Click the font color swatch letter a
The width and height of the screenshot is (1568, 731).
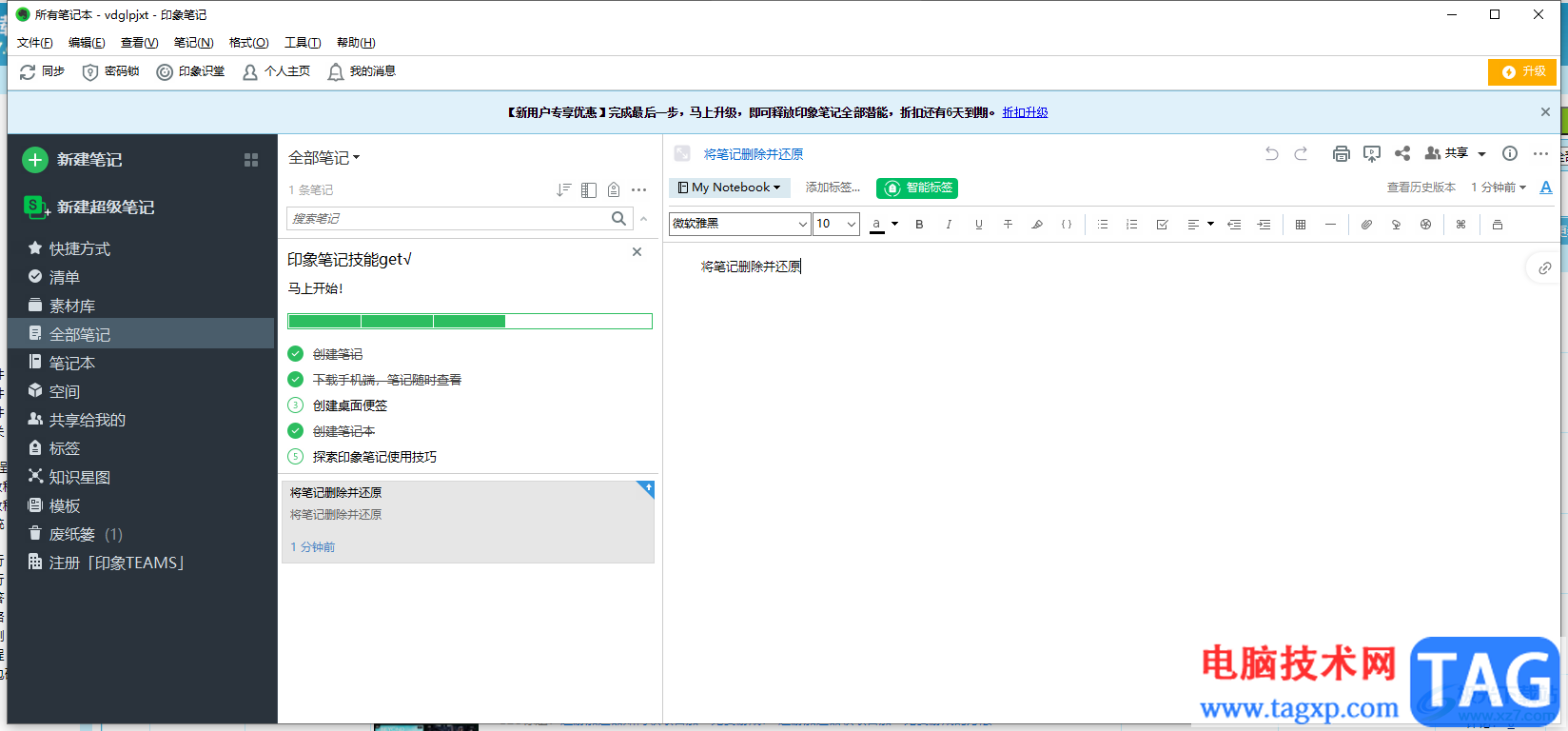tap(876, 225)
